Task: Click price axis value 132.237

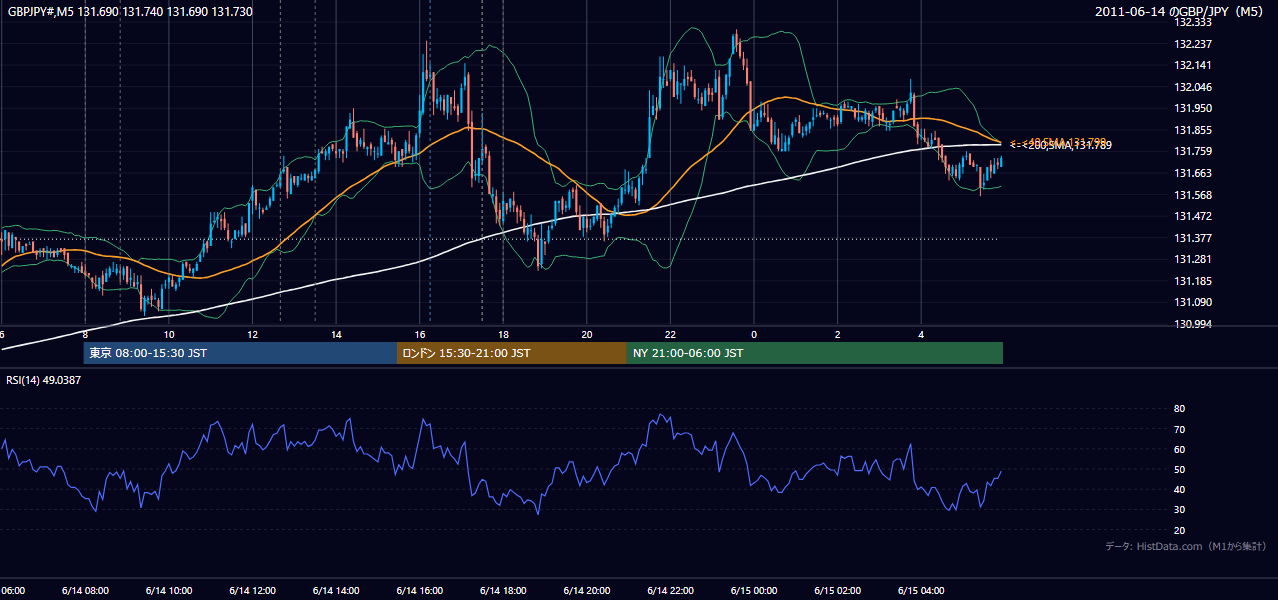Action: [x=1193, y=44]
